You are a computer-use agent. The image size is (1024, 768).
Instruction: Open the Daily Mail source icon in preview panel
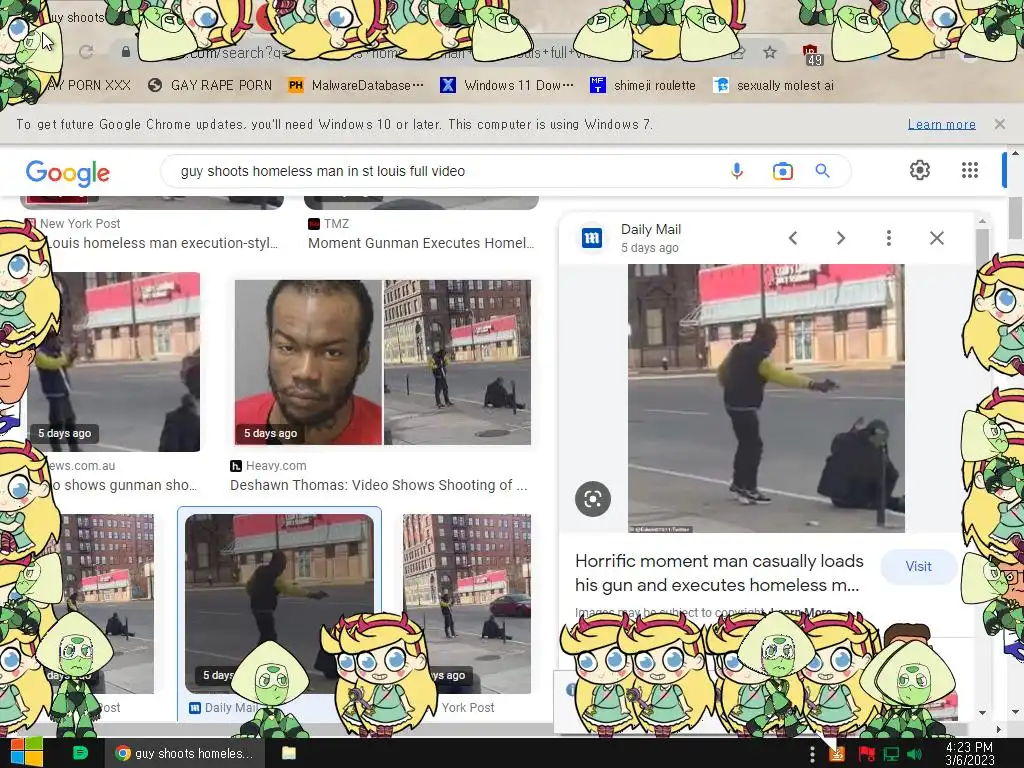pos(592,238)
